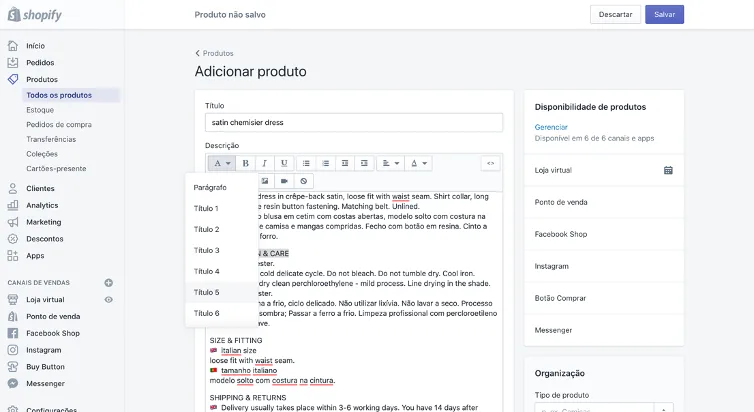
Task: Click the outdent toolbar icon
Action: 345,163
